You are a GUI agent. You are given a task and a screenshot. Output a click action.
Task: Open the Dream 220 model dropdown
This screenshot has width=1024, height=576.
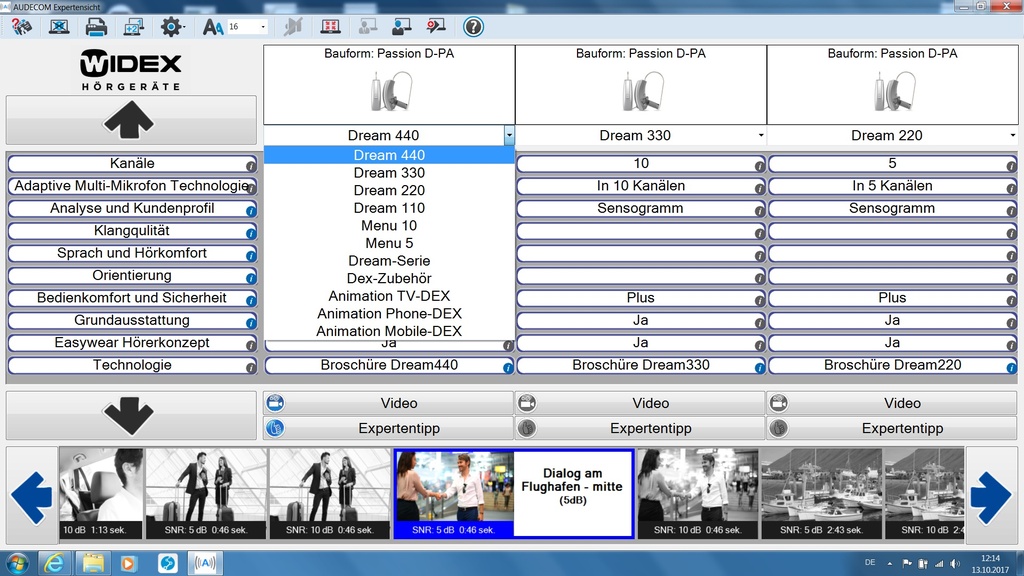point(1012,135)
